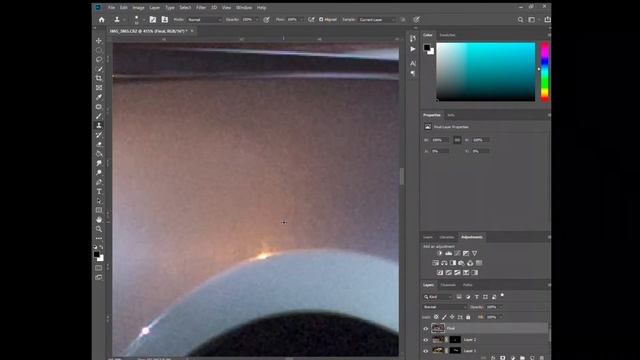Select the Spot Healing Brush tool
The image size is (640, 360).
99,107
